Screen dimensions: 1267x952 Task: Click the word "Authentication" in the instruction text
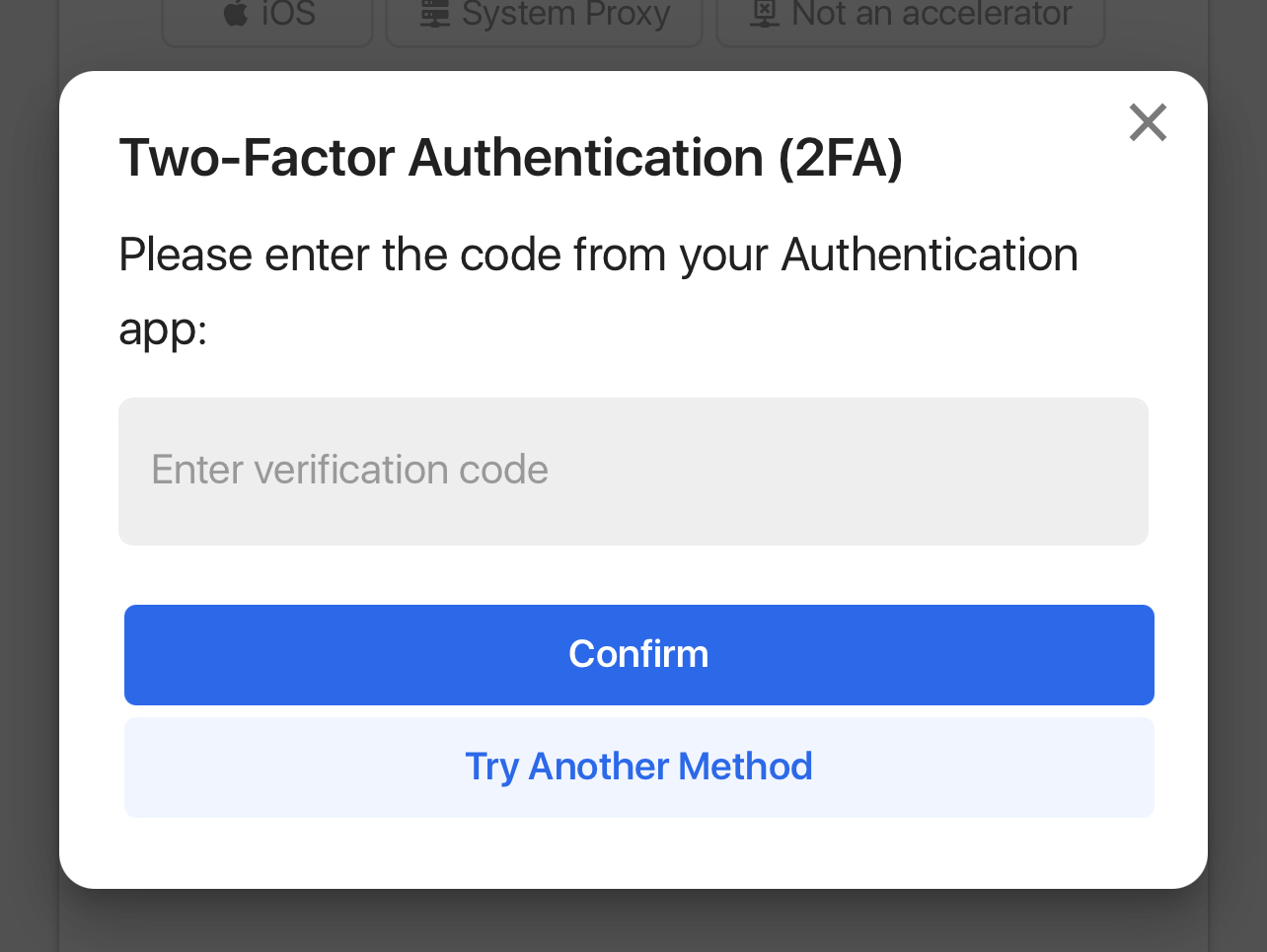[929, 255]
